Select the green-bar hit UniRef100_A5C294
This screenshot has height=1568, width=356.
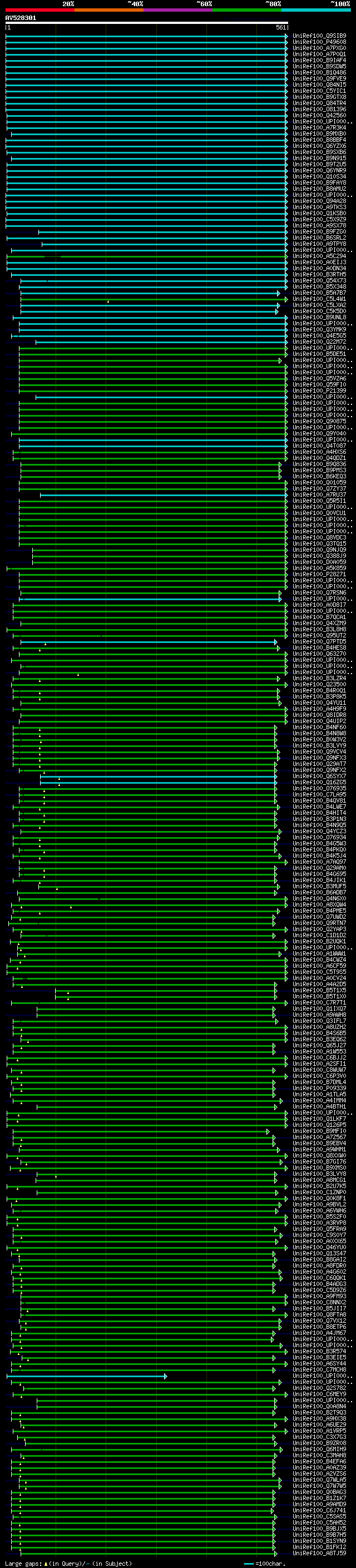(319, 256)
